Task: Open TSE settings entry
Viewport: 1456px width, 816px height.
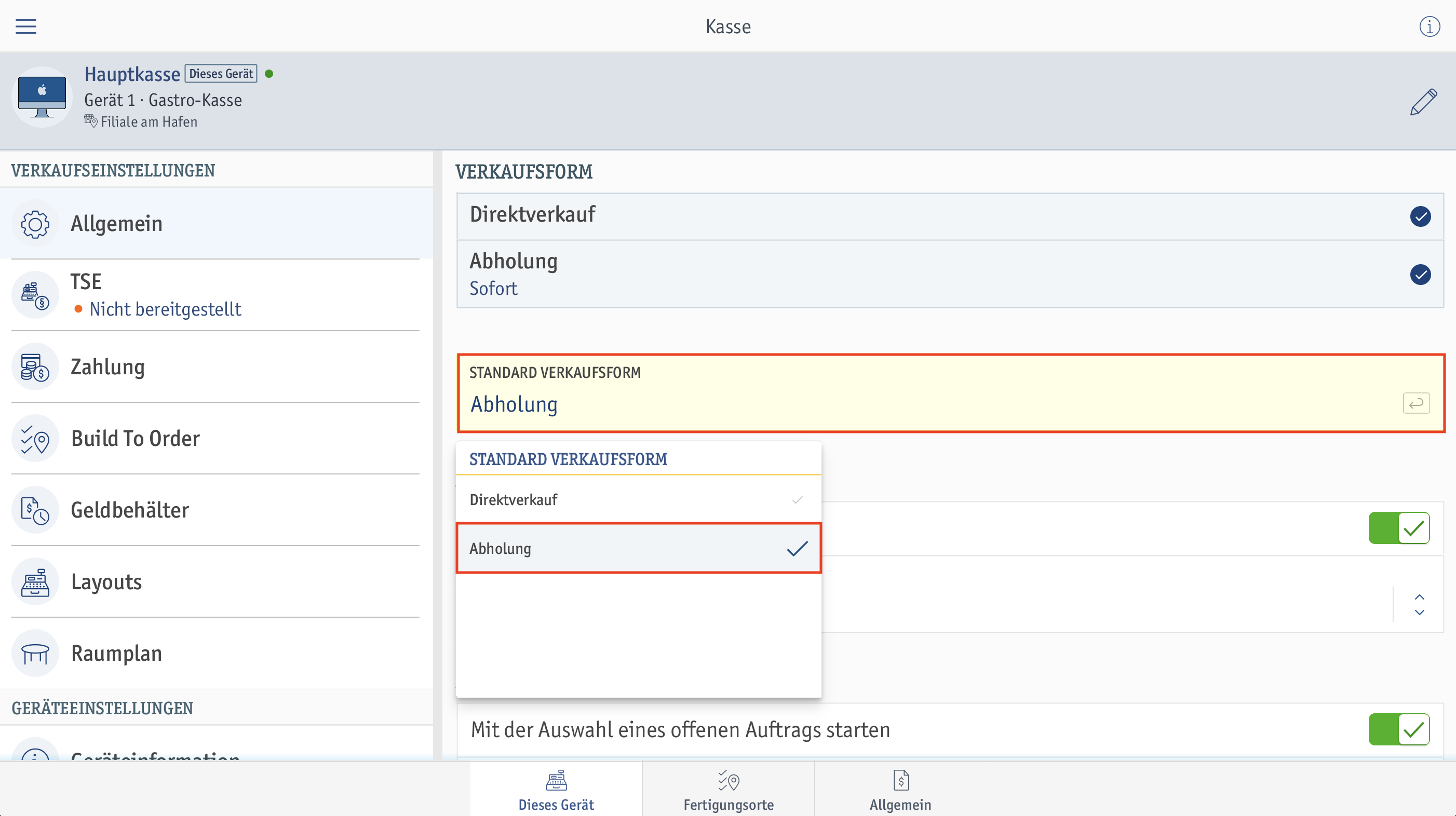Action: [x=217, y=295]
